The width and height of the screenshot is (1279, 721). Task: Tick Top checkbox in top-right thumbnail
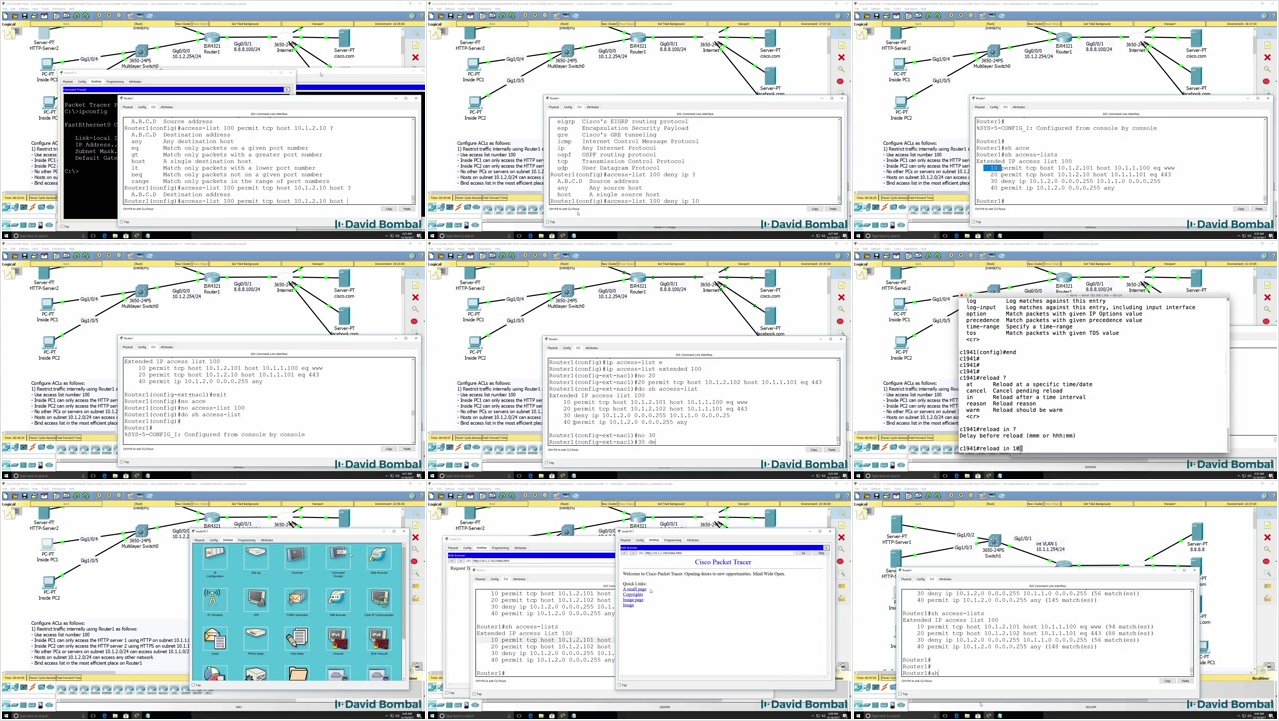click(974, 222)
